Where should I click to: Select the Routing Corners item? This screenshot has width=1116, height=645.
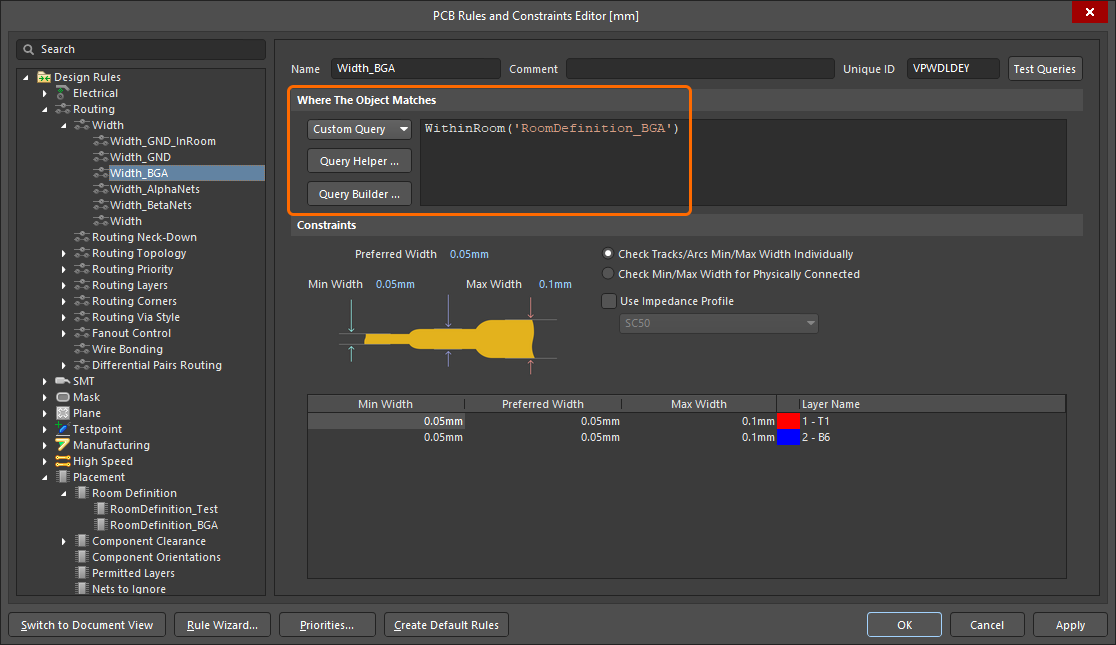pos(135,301)
